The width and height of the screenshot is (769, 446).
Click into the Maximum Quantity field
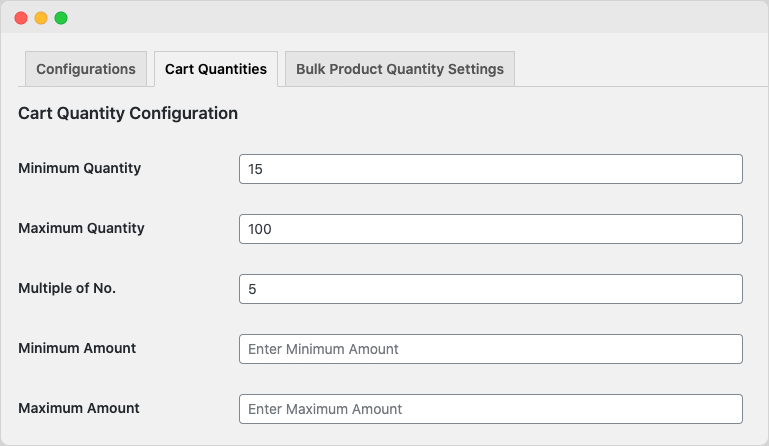click(x=491, y=229)
